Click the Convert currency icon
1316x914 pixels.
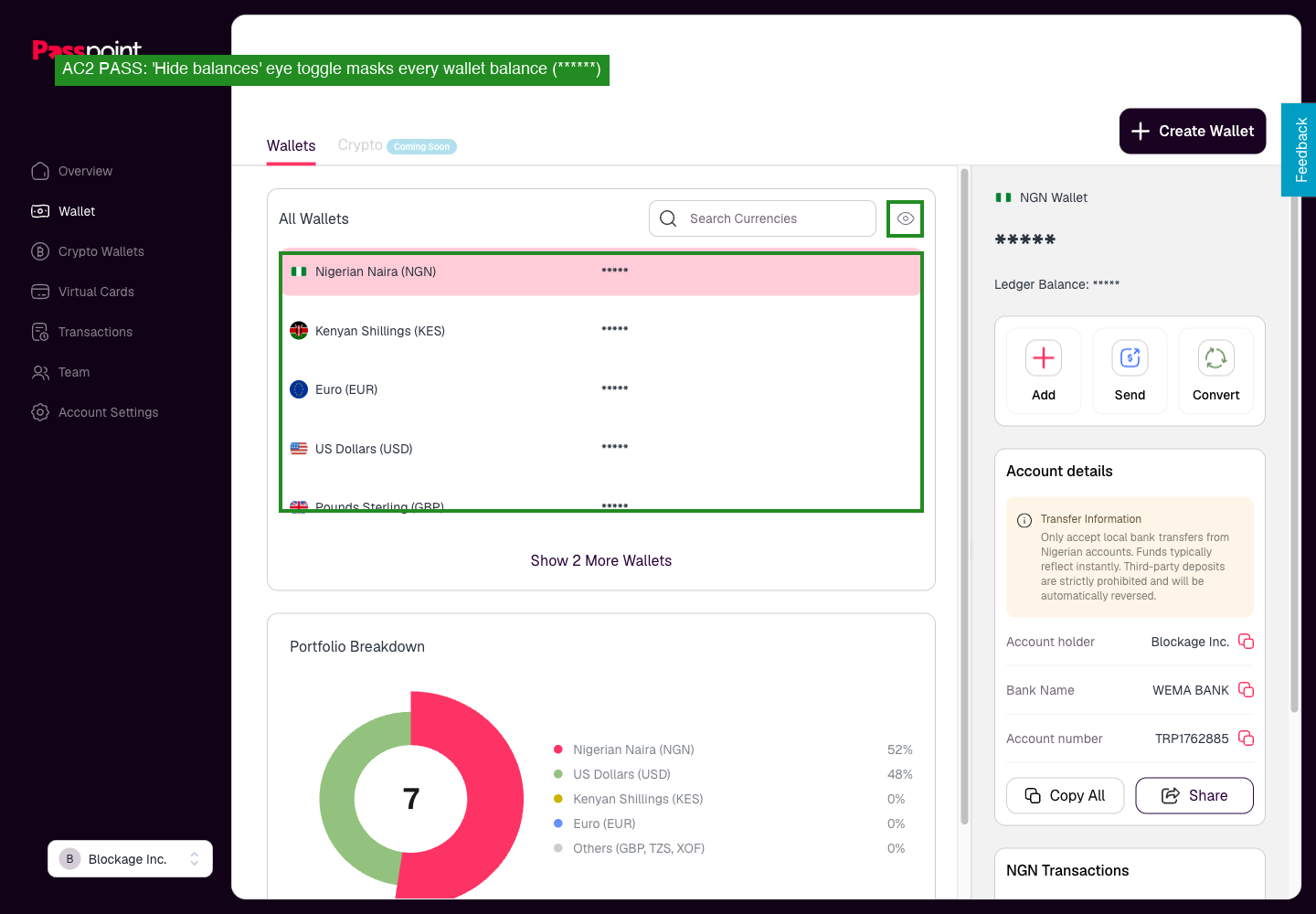click(x=1215, y=357)
